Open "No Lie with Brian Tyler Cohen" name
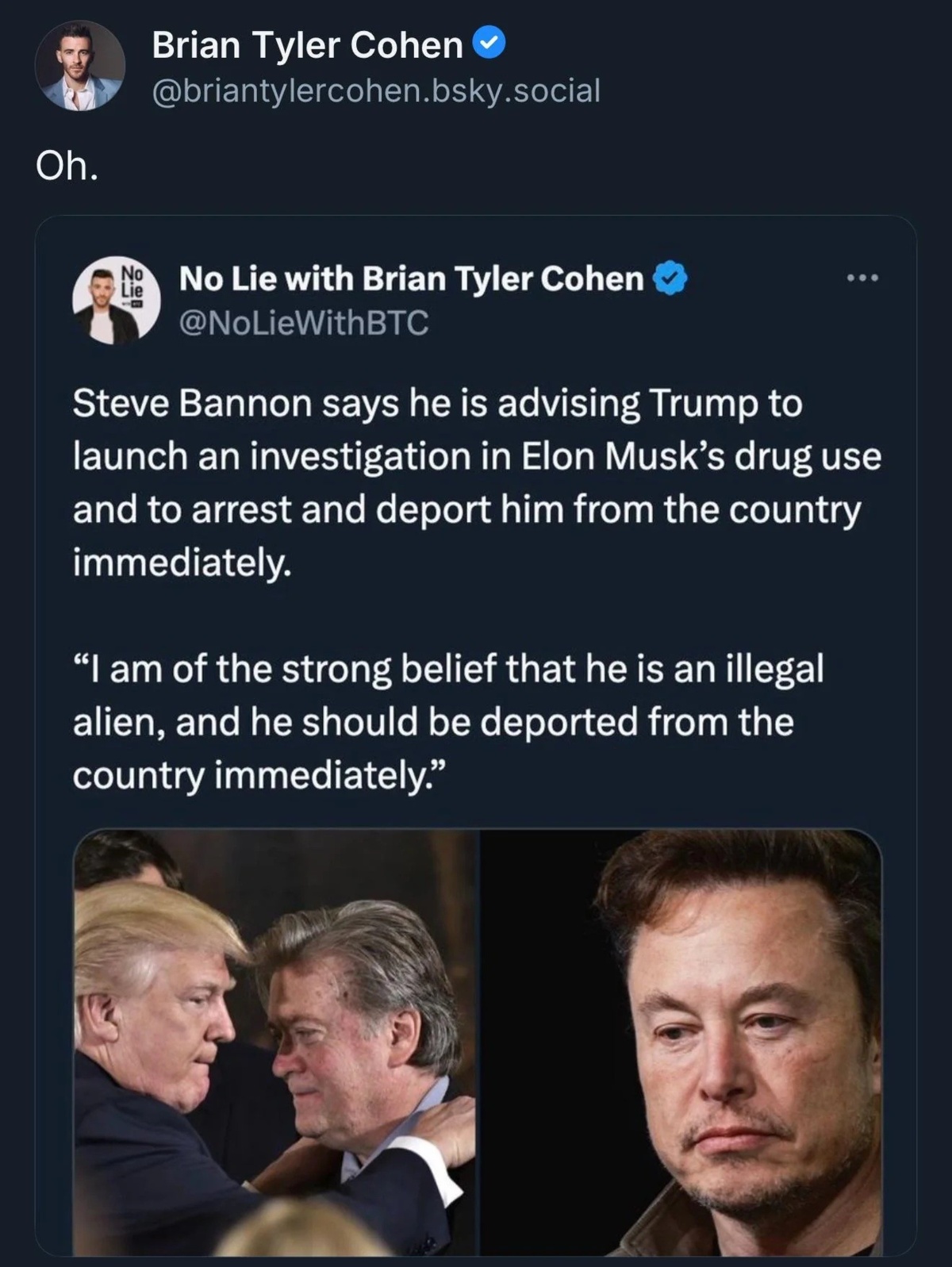Screen dimensions: 952x1267 [411, 278]
